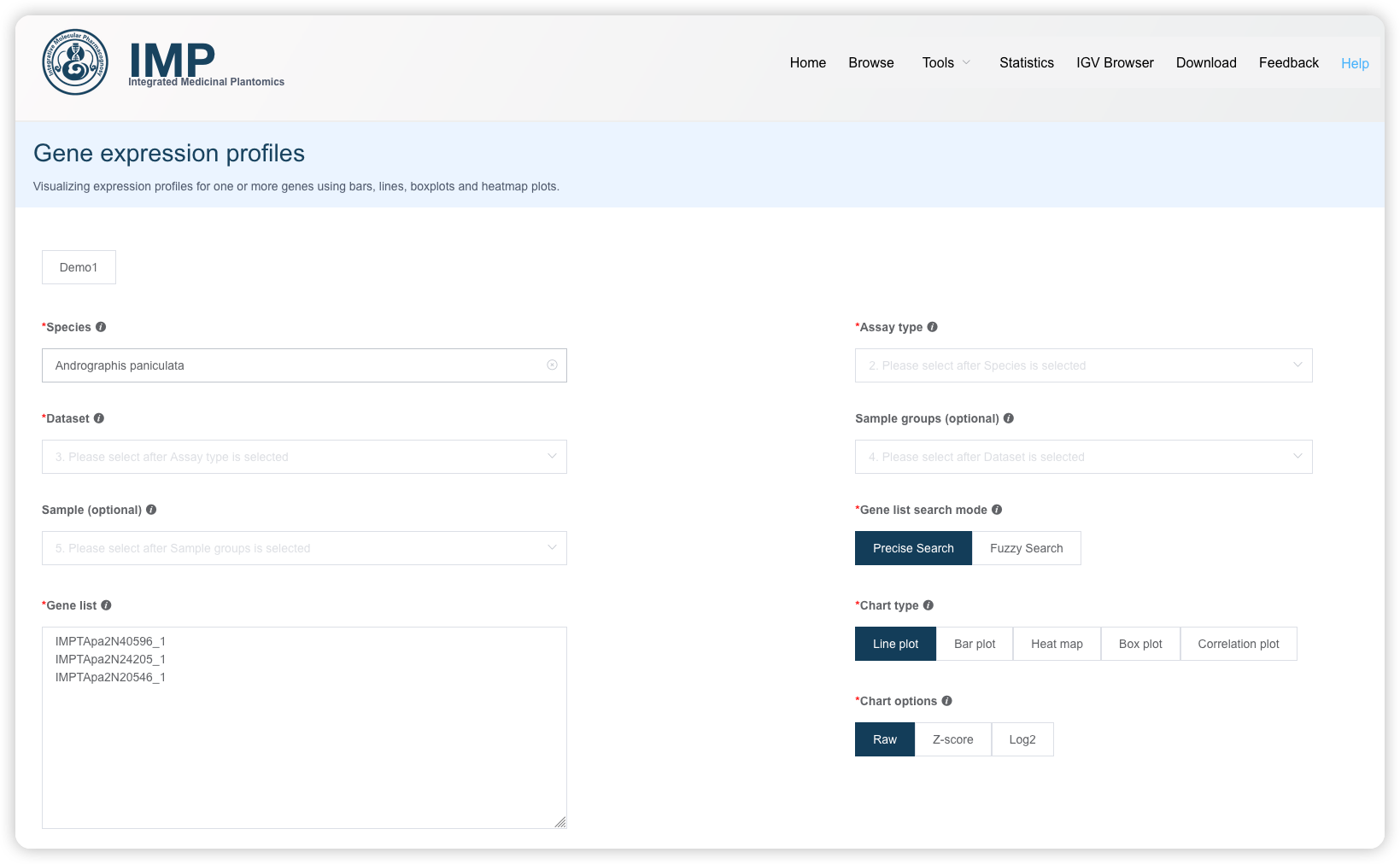The image size is (1400, 864).
Task: Click the Gene list info icon
Action: [106, 605]
